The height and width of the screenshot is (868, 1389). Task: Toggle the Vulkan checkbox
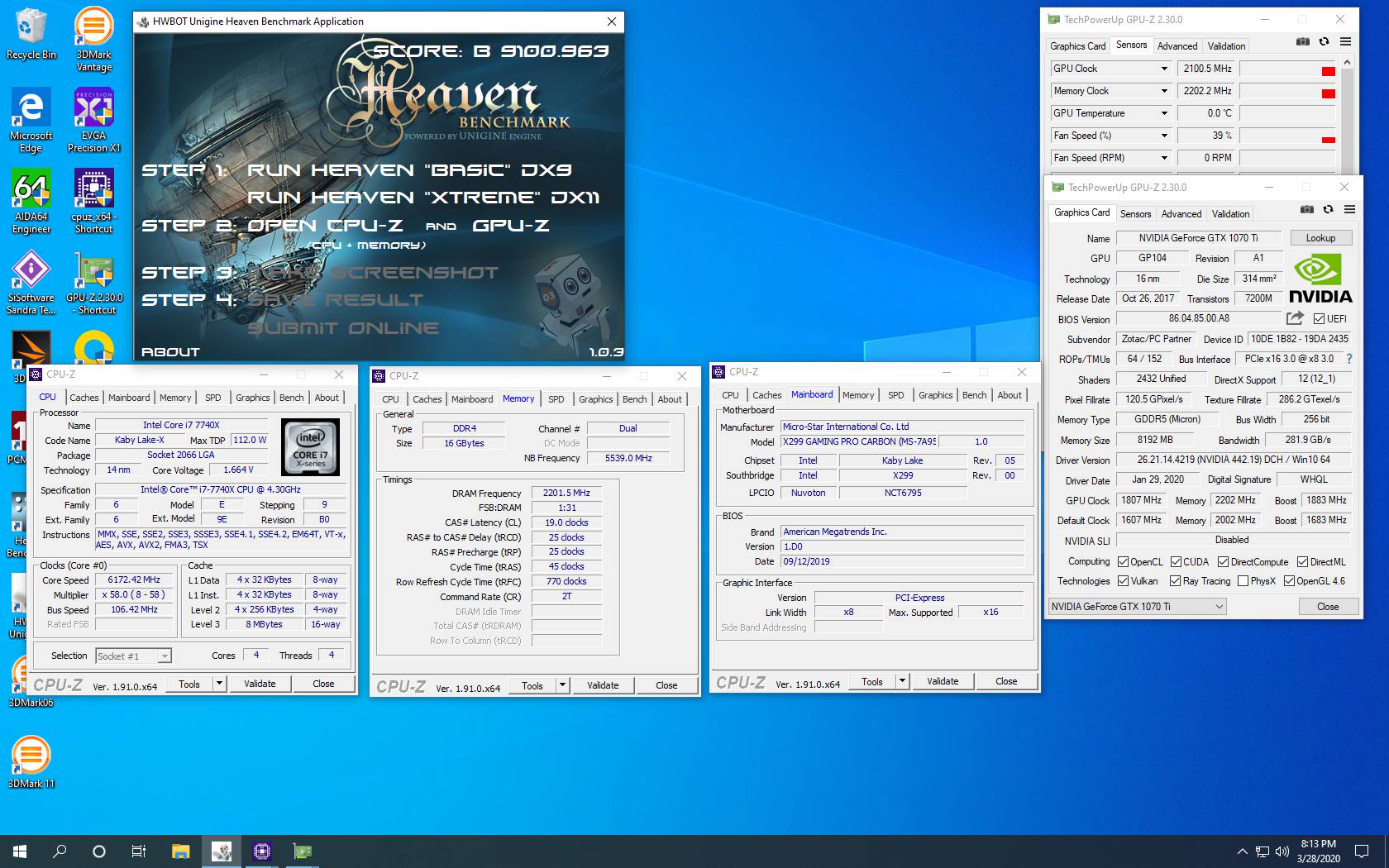click(1123, 581)
